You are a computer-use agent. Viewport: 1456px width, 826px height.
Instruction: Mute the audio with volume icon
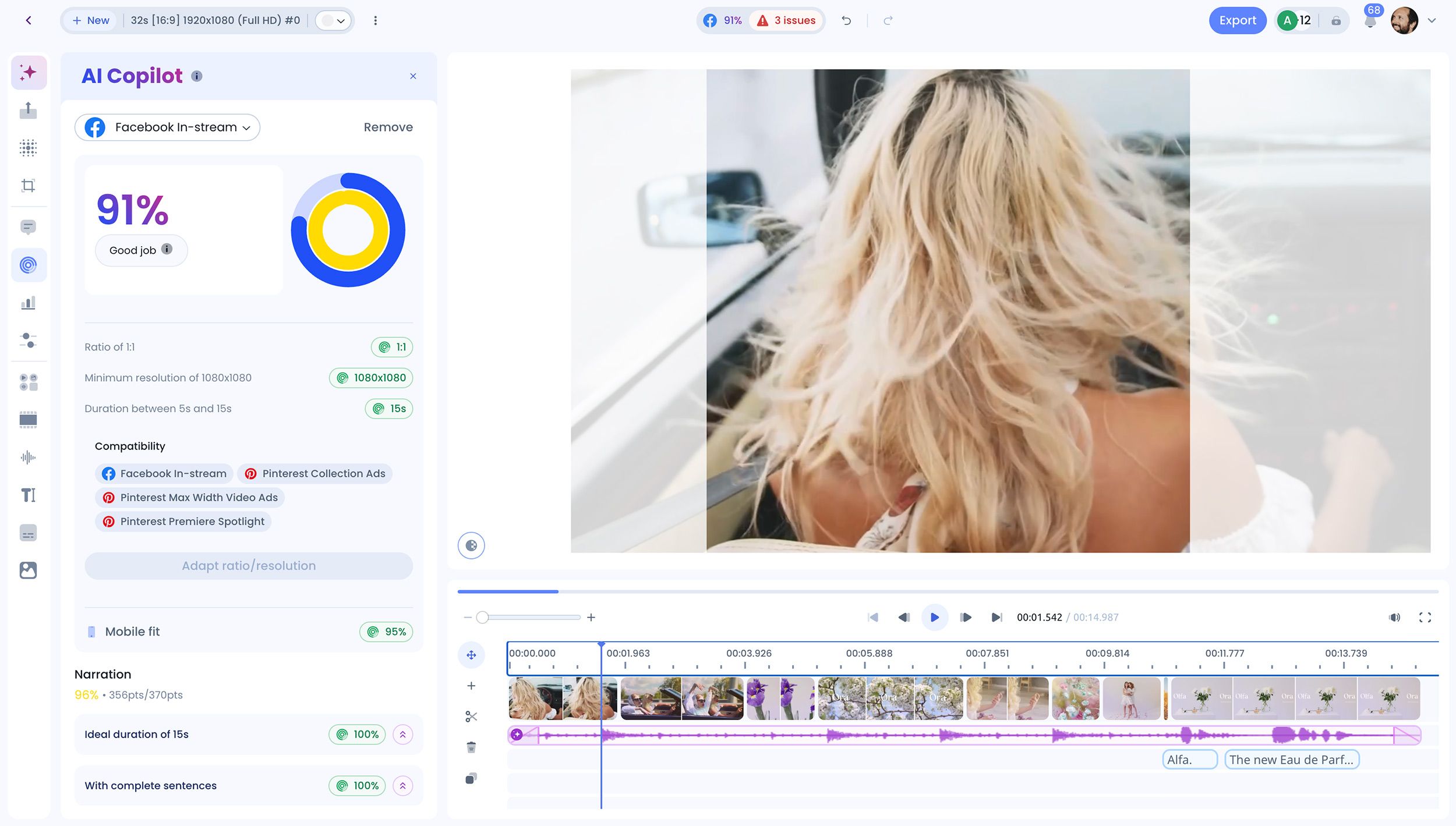pyautogui.click(x=1394, y=618)
